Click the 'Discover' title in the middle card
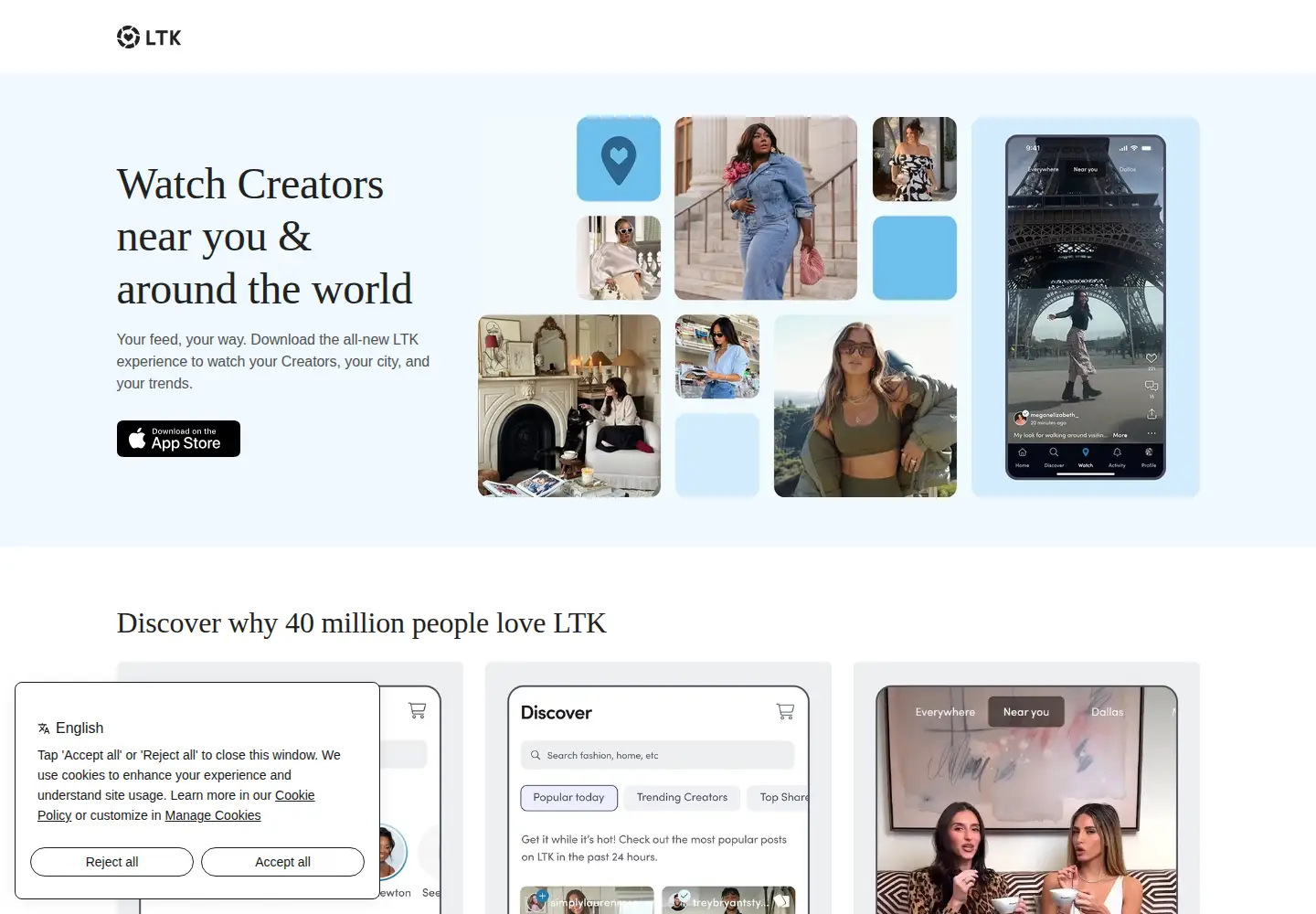This screenshot has height=914, width=1316. pyautogui.click(x=557, y=713)
